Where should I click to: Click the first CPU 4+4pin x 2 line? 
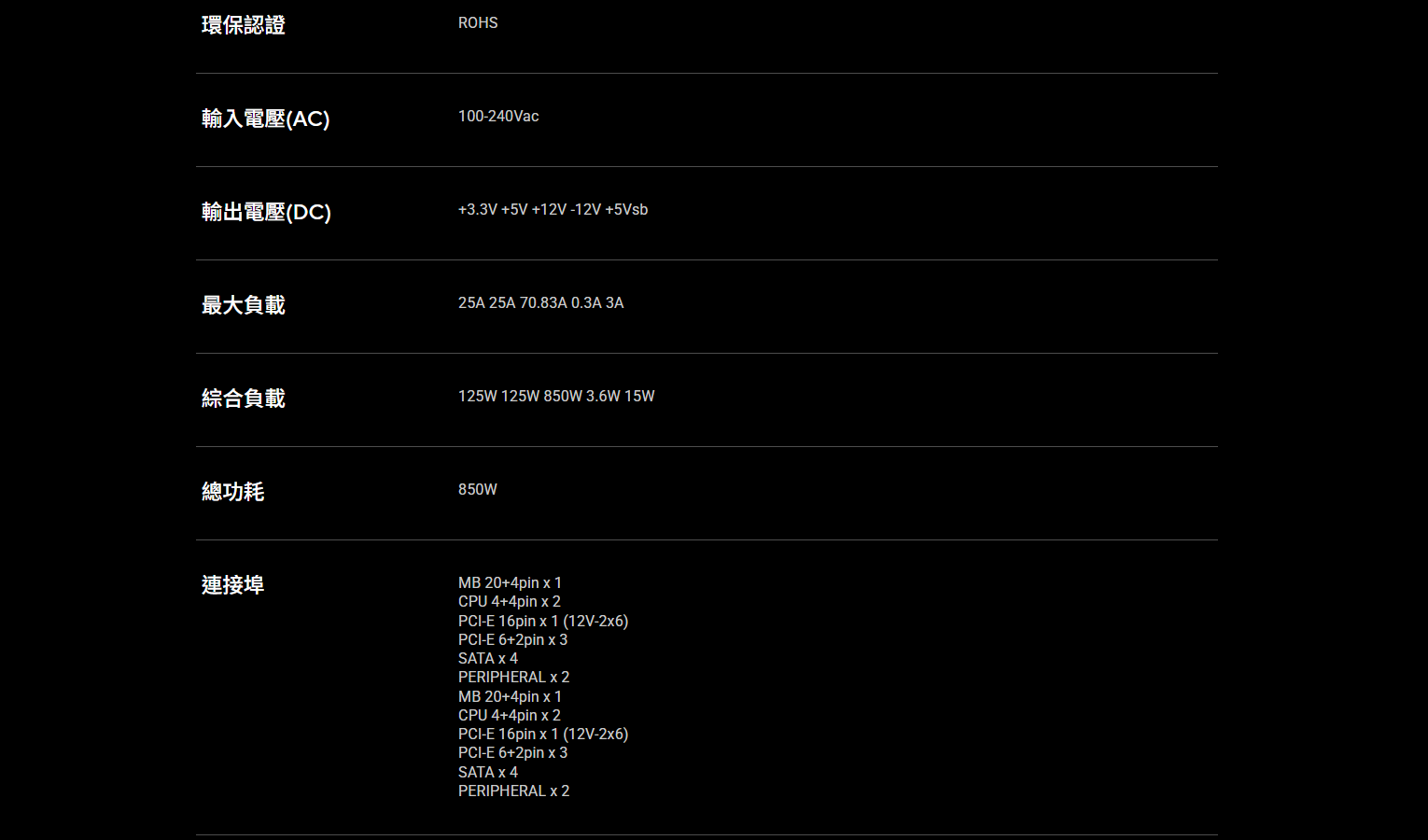tap(510, 602)
